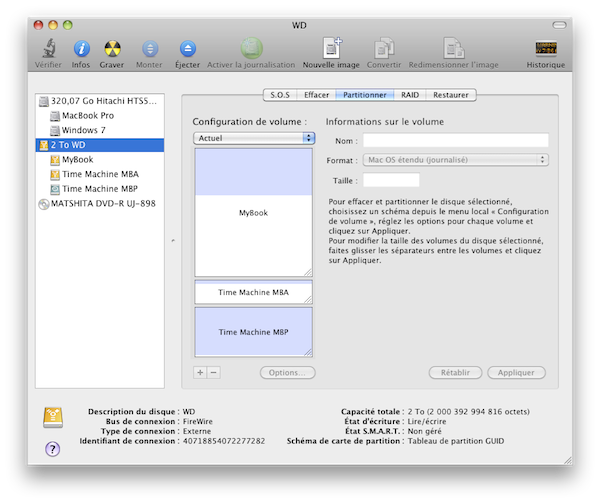The image size is (600, 503).
Task: Select the 320,07 Go Hitachi disk
Action: point(99,101)
